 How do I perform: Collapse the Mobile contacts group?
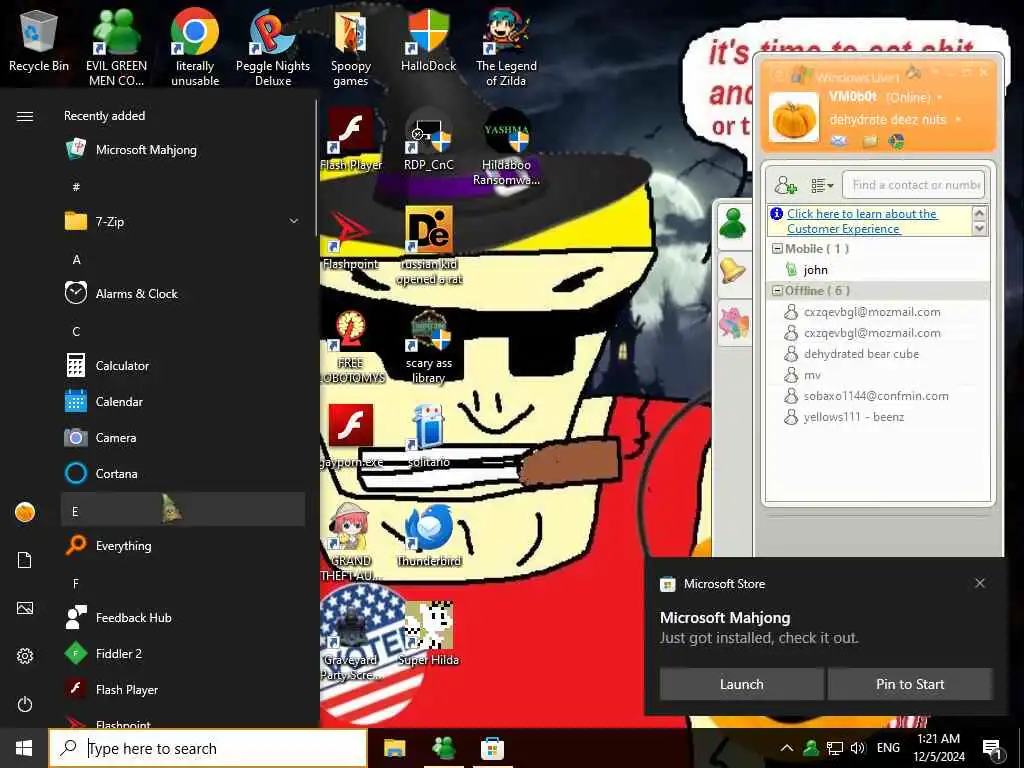777,249
